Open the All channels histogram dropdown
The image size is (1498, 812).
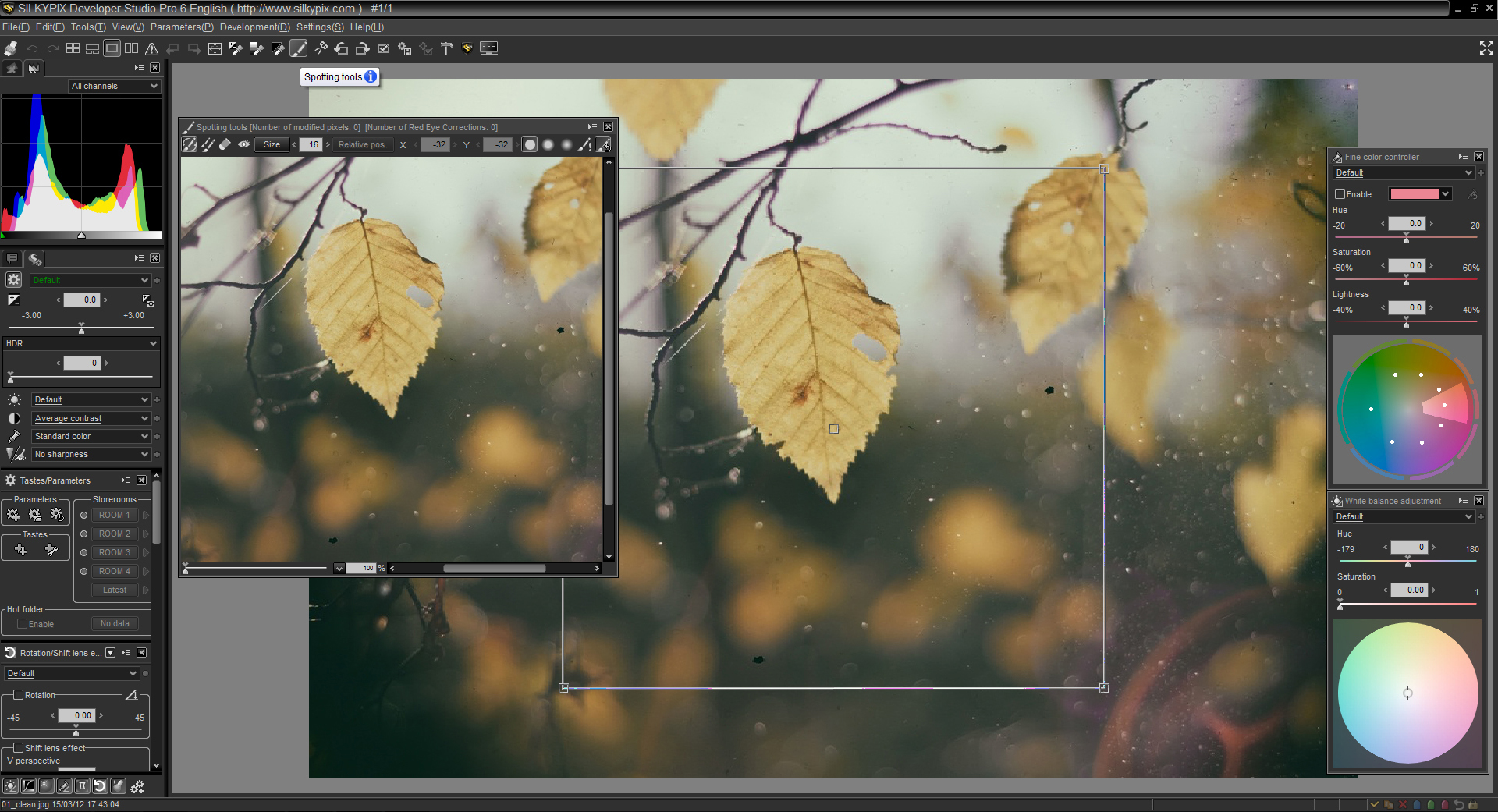(x=114, y=86)
